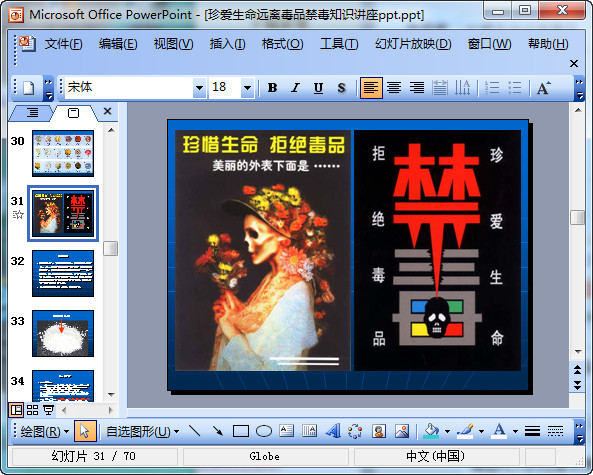Toggle Italic formatting
593x475 pixels.
(295, 88)
